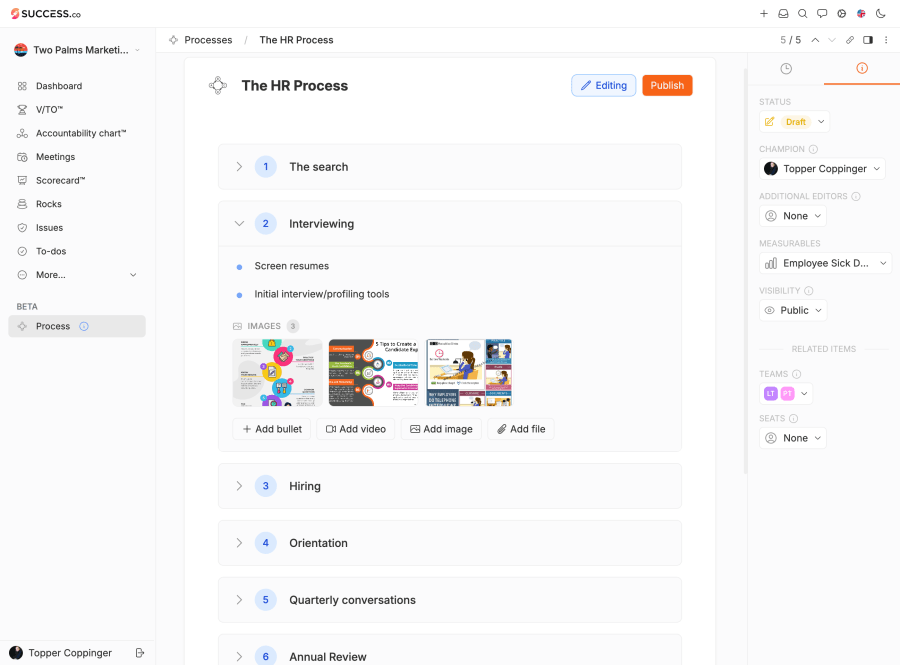
Task: Open the three-dot options menu
Action: pos(886,40)
